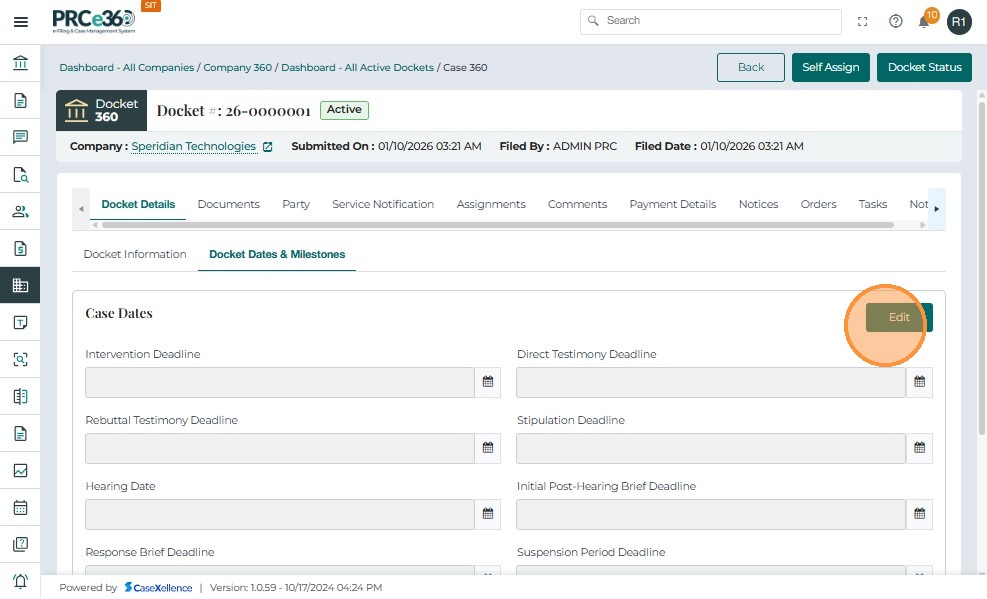The width and height of the screenshot is (987, 599).
Task: Toggle fullscreen mode icon
Action: 863,22
